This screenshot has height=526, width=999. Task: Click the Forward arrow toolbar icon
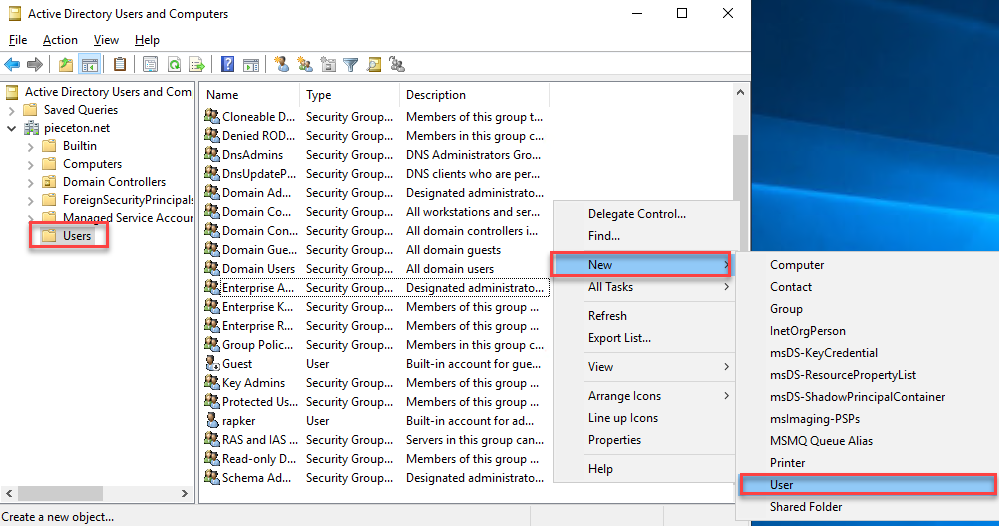tap(35, 64)
